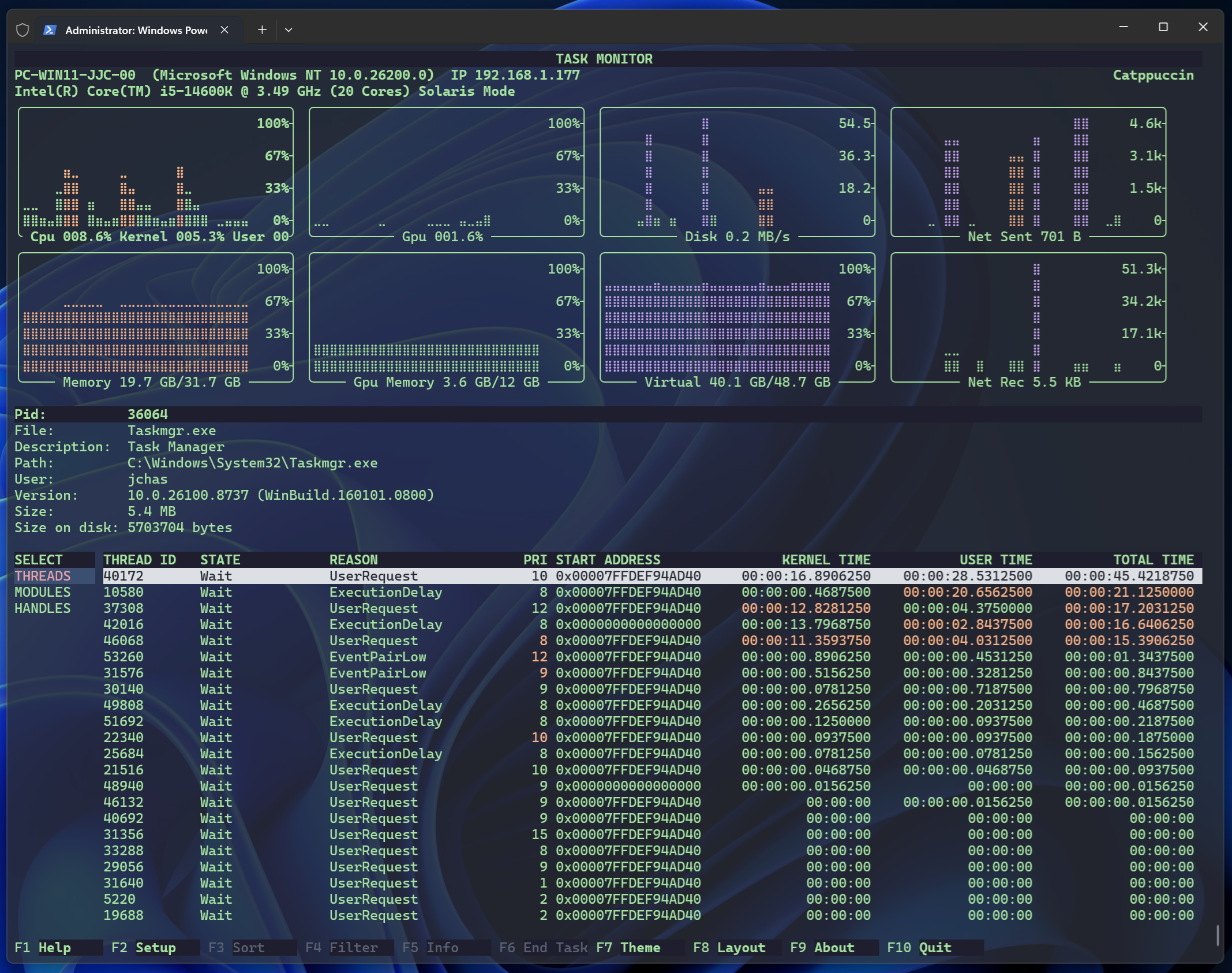Click the STATE column header
1232x973 pixels.
click(x=220, y=560)
